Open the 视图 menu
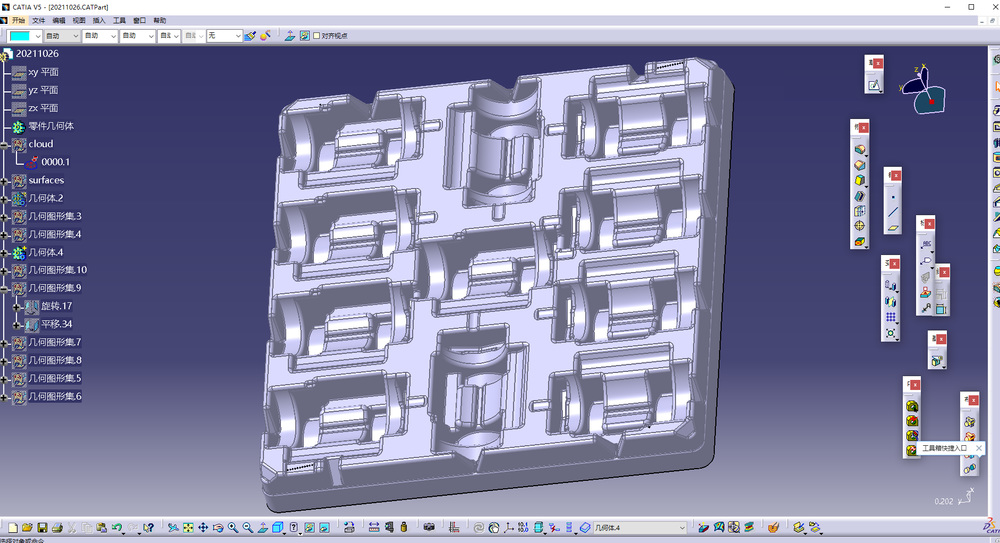Viewport: 1000px width, 543px height. (79, 20)
